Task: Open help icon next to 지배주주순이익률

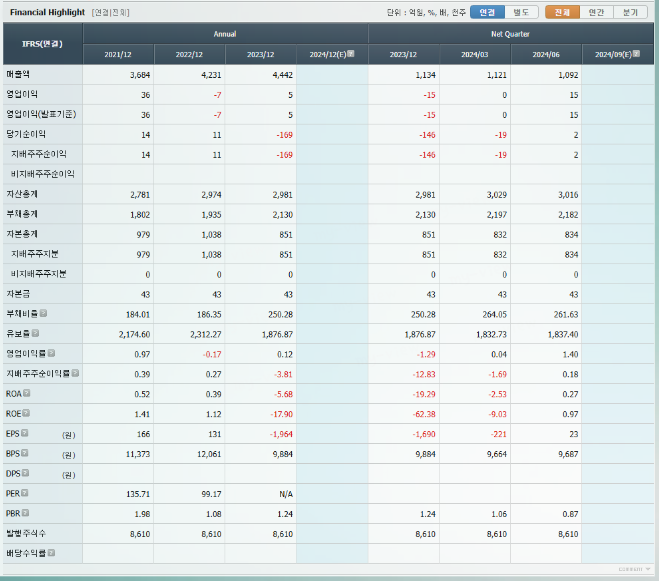Action: tap(75, 373)
